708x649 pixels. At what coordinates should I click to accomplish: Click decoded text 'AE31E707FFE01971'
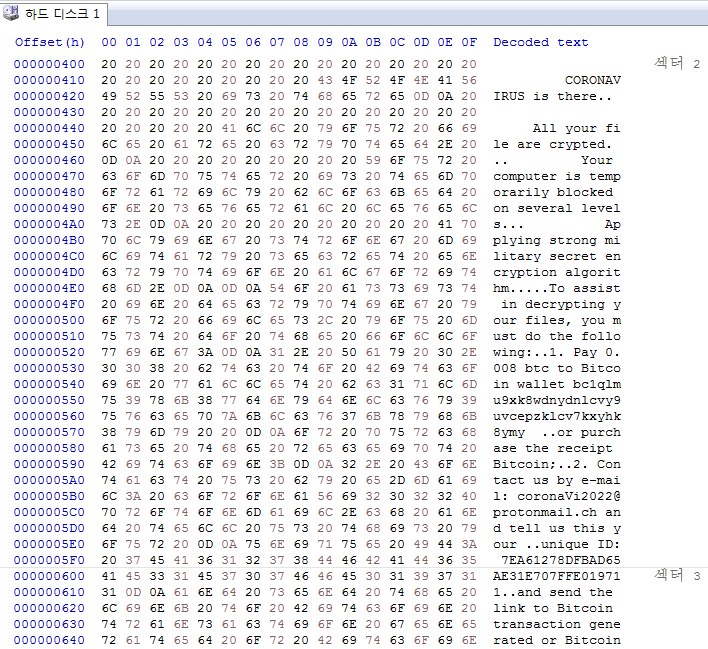[557, 576]
